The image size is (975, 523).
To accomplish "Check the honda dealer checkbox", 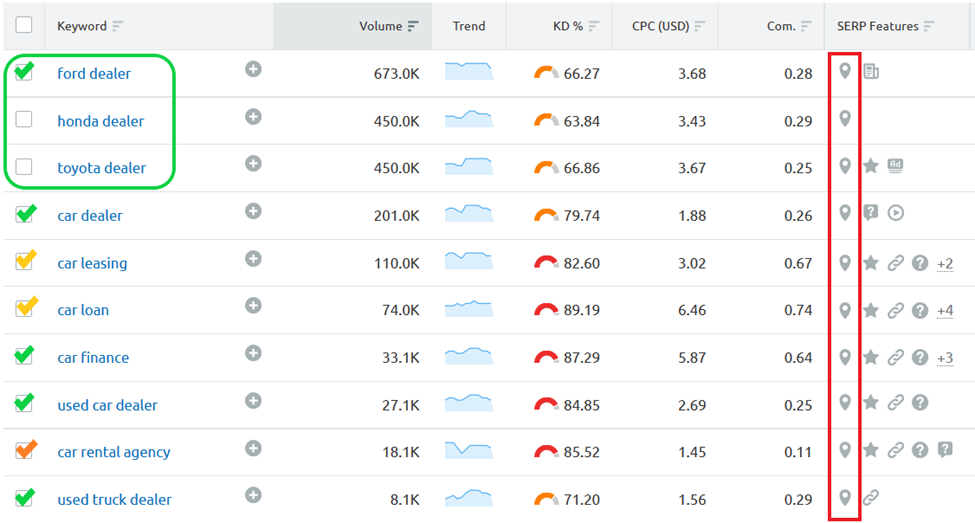I will tap(24, 119).
